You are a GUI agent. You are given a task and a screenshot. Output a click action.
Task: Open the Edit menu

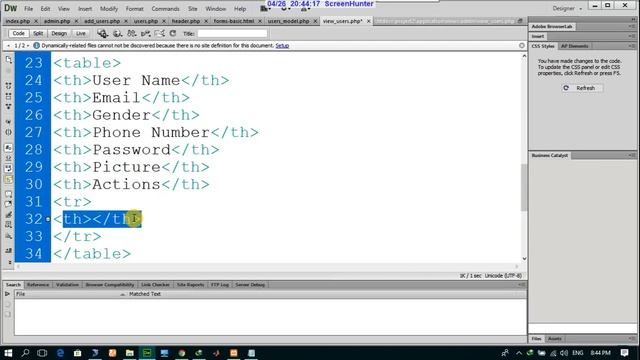pyautogui.click(x=45, y=9)
